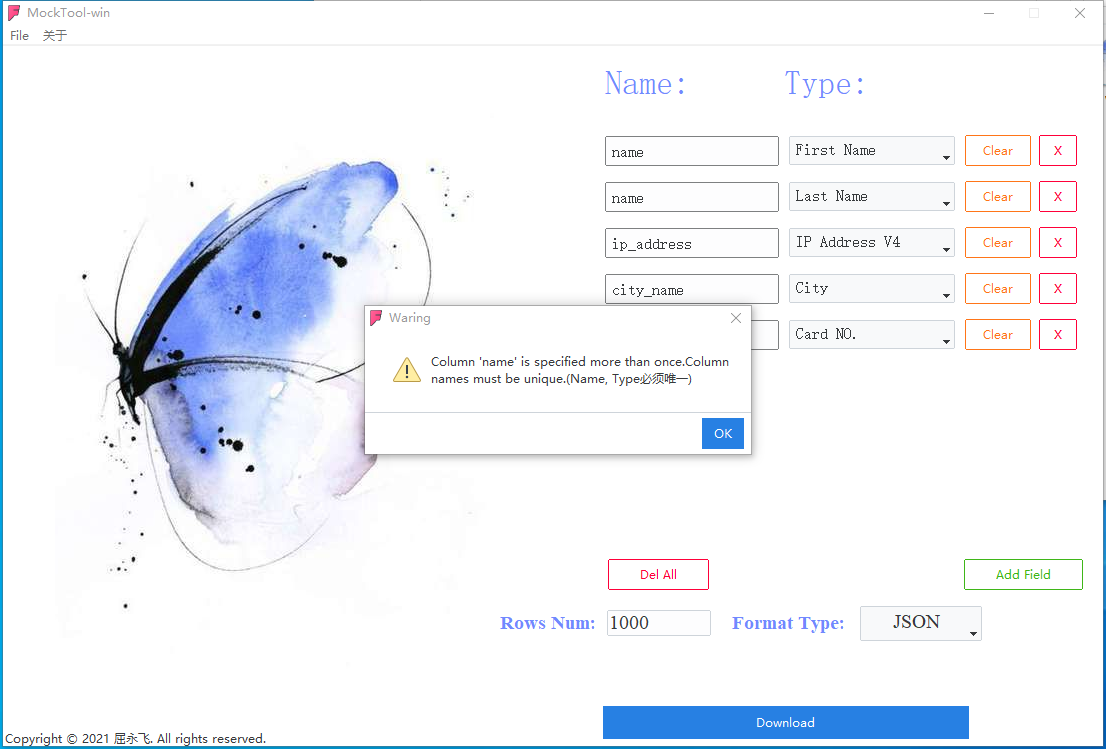Clear the Last Name row
This screenshot has height=749, width=1106.
pos(997,196)
